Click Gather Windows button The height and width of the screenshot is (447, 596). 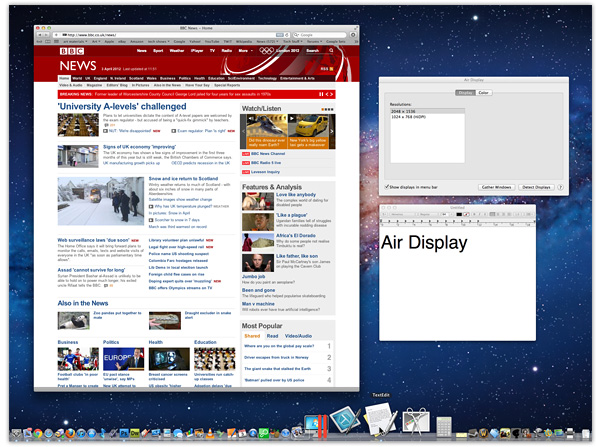(496, 187)
